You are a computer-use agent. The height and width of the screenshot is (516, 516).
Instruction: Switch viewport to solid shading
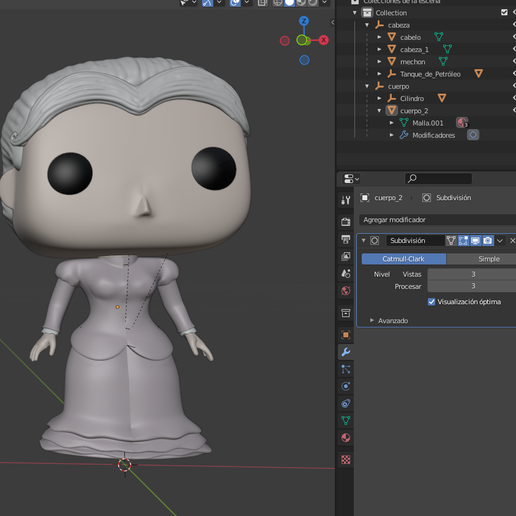289,3
